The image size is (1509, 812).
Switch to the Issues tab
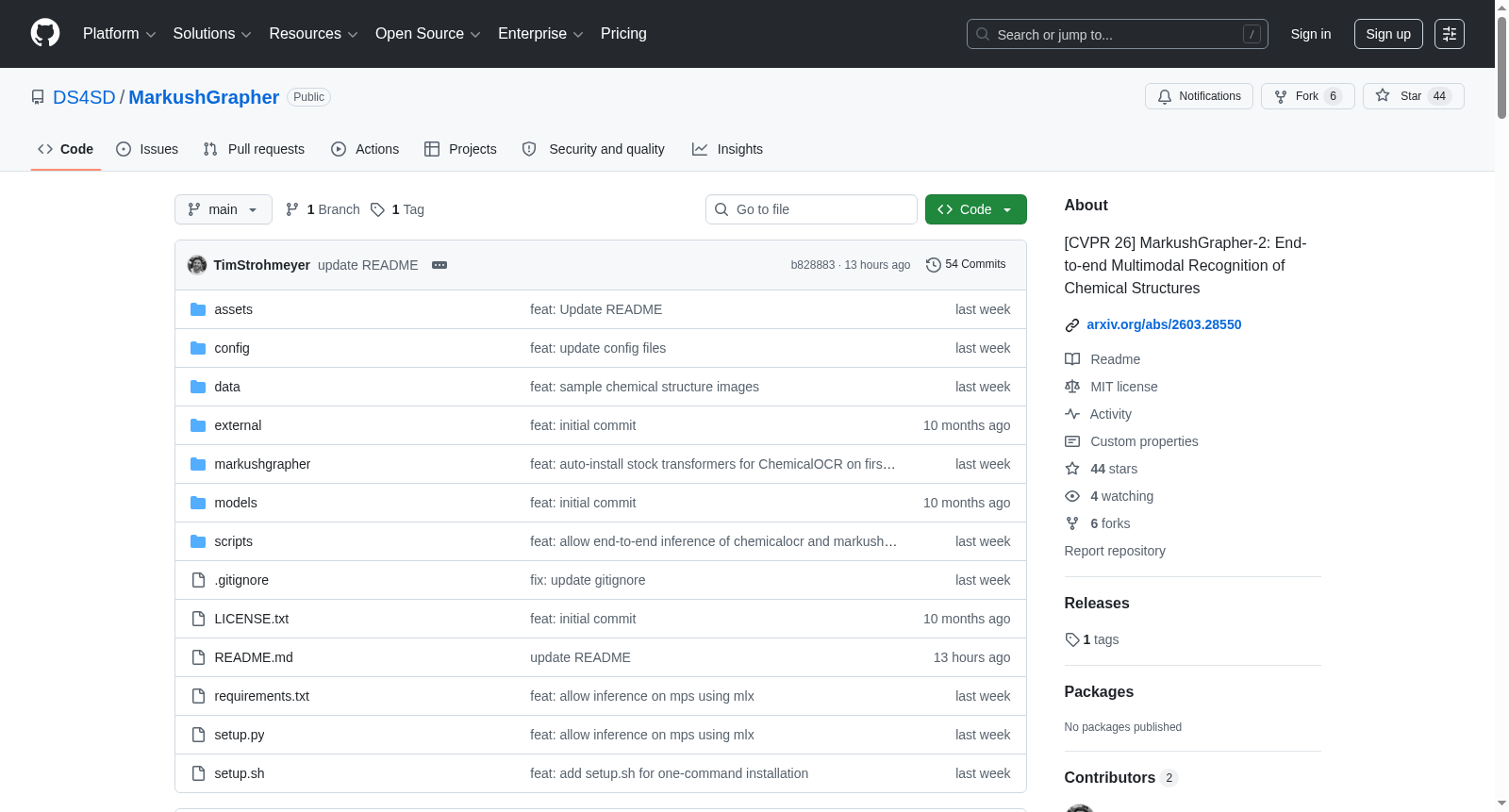(147, 149)
